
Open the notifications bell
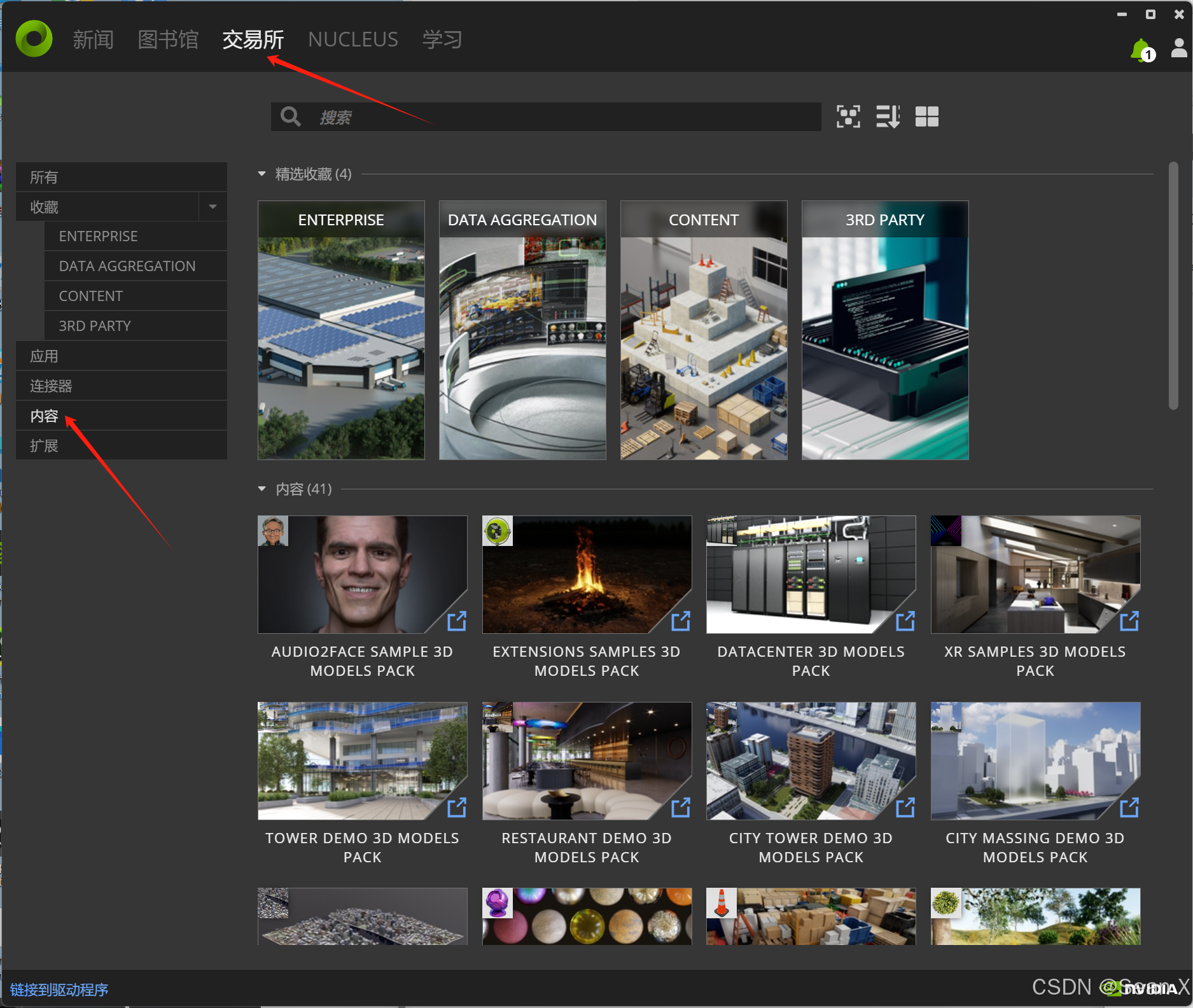tap(1141, 50)
